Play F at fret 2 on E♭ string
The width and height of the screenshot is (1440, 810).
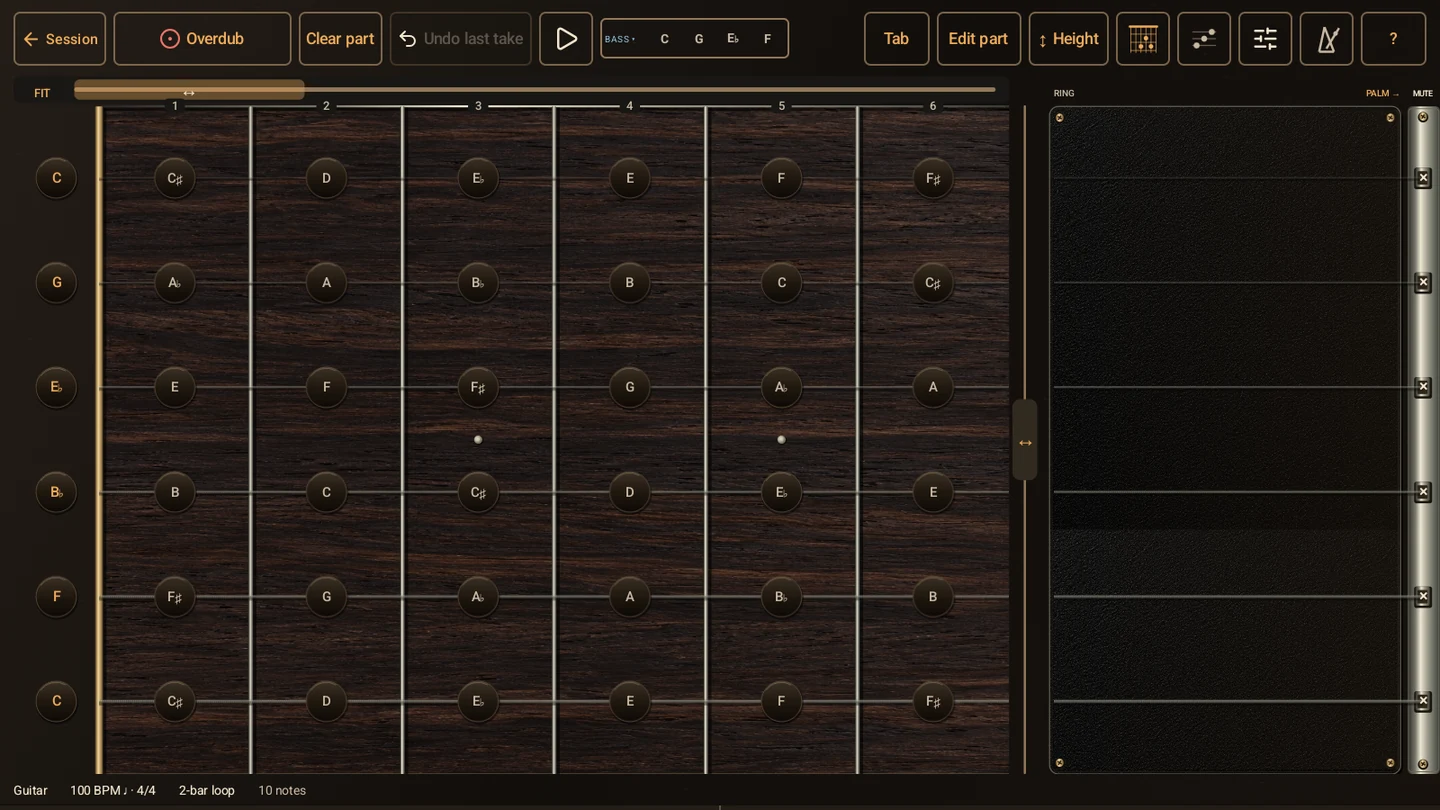click(x=326, y=387)
